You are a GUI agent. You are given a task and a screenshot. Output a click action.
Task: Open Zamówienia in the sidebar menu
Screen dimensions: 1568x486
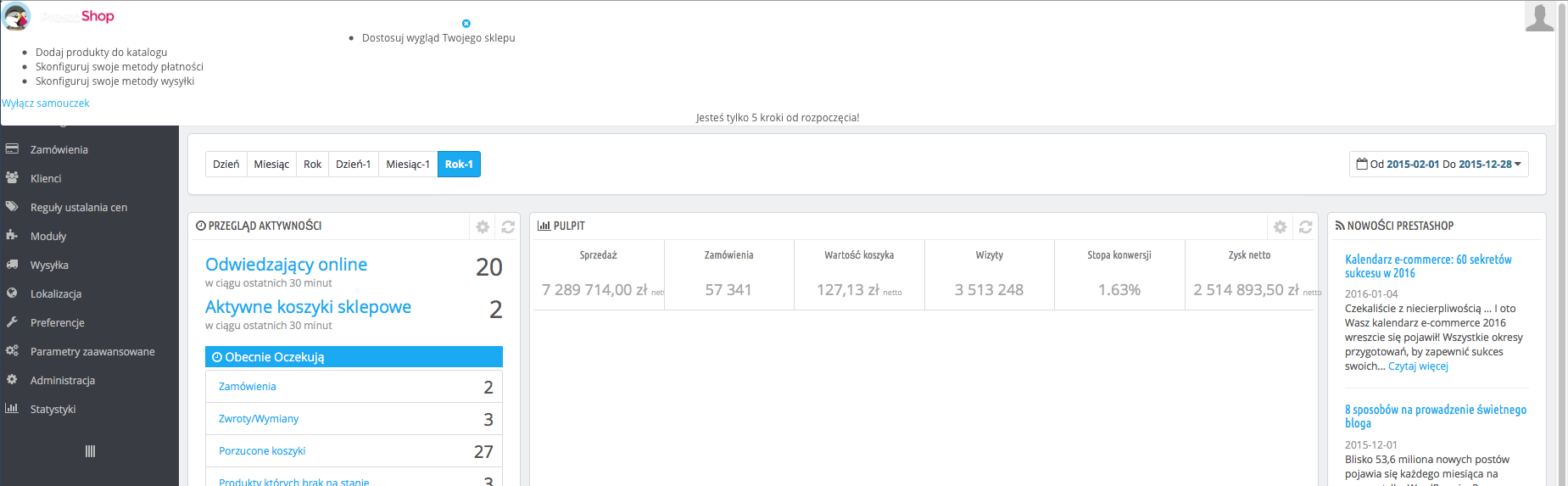[x=59, y=150]
